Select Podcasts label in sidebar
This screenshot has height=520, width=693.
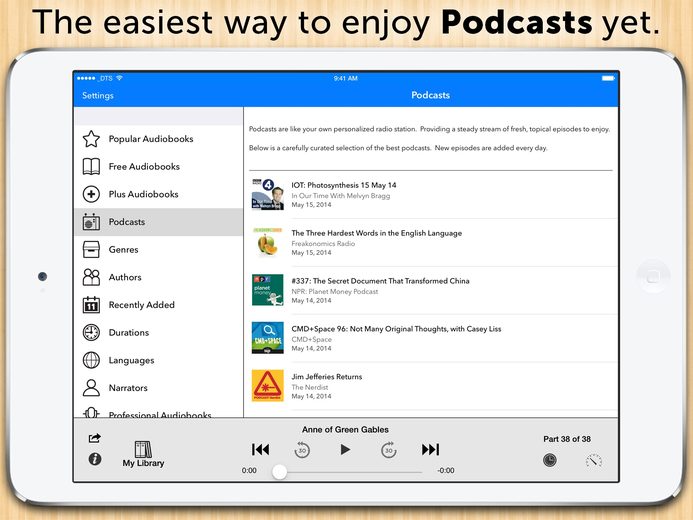(127, 222)
